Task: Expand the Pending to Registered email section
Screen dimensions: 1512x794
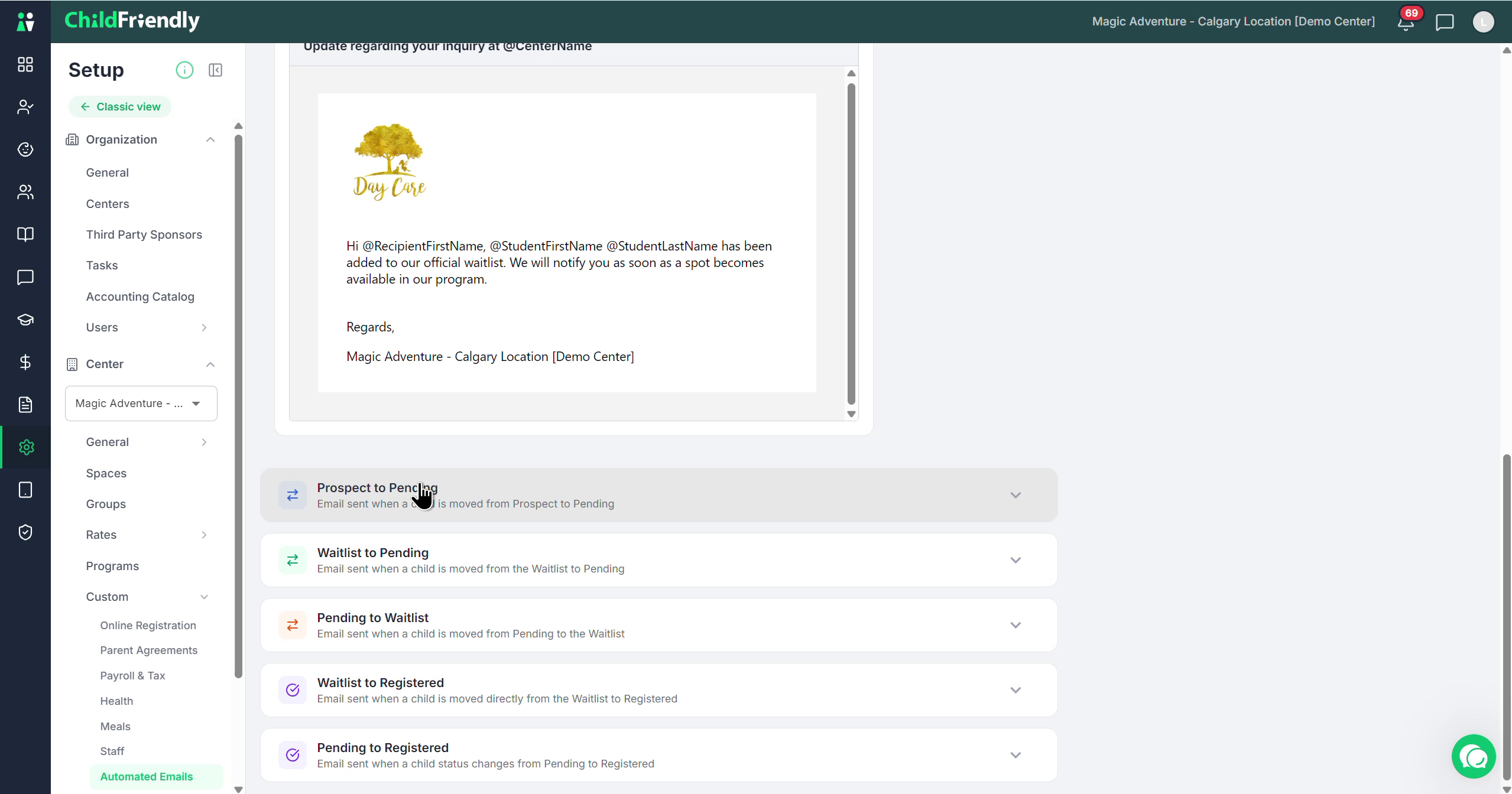Action: tap(658, 755)
